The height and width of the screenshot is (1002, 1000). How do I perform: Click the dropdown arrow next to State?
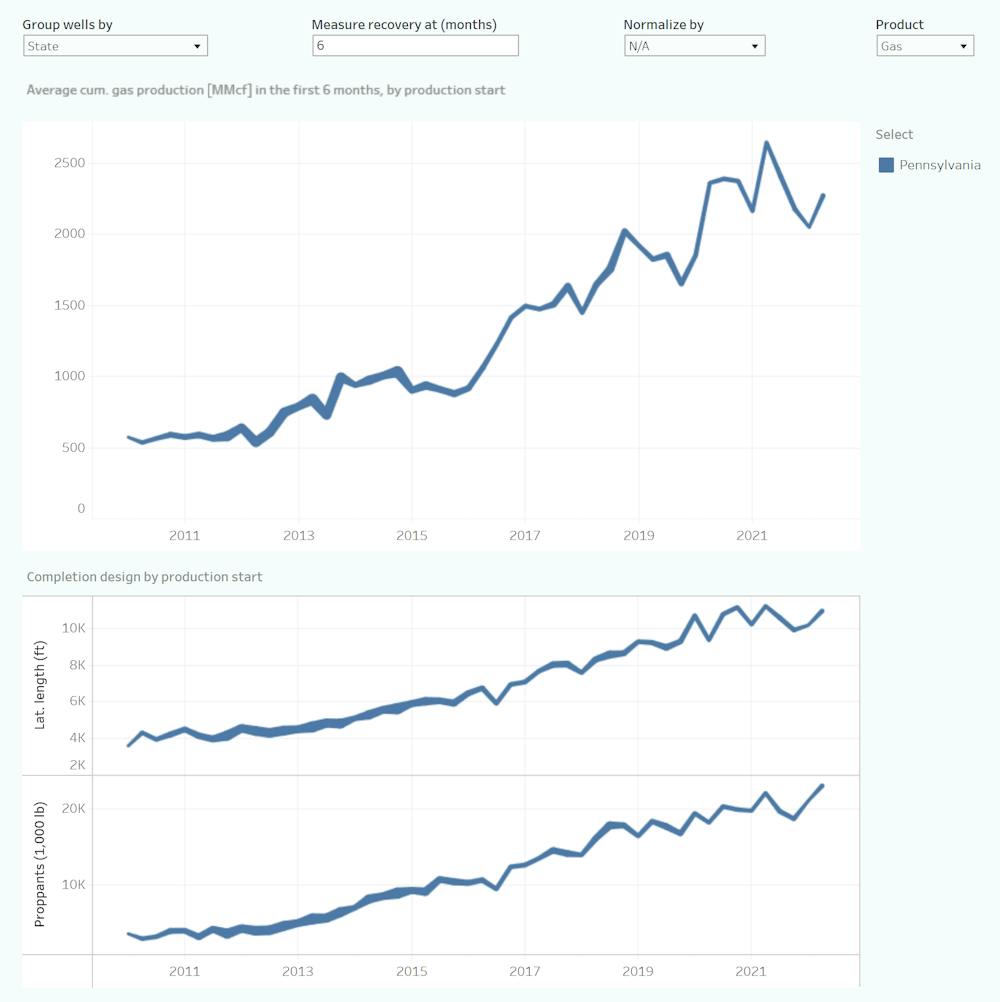pyautogui.click(x=197, y=46)
